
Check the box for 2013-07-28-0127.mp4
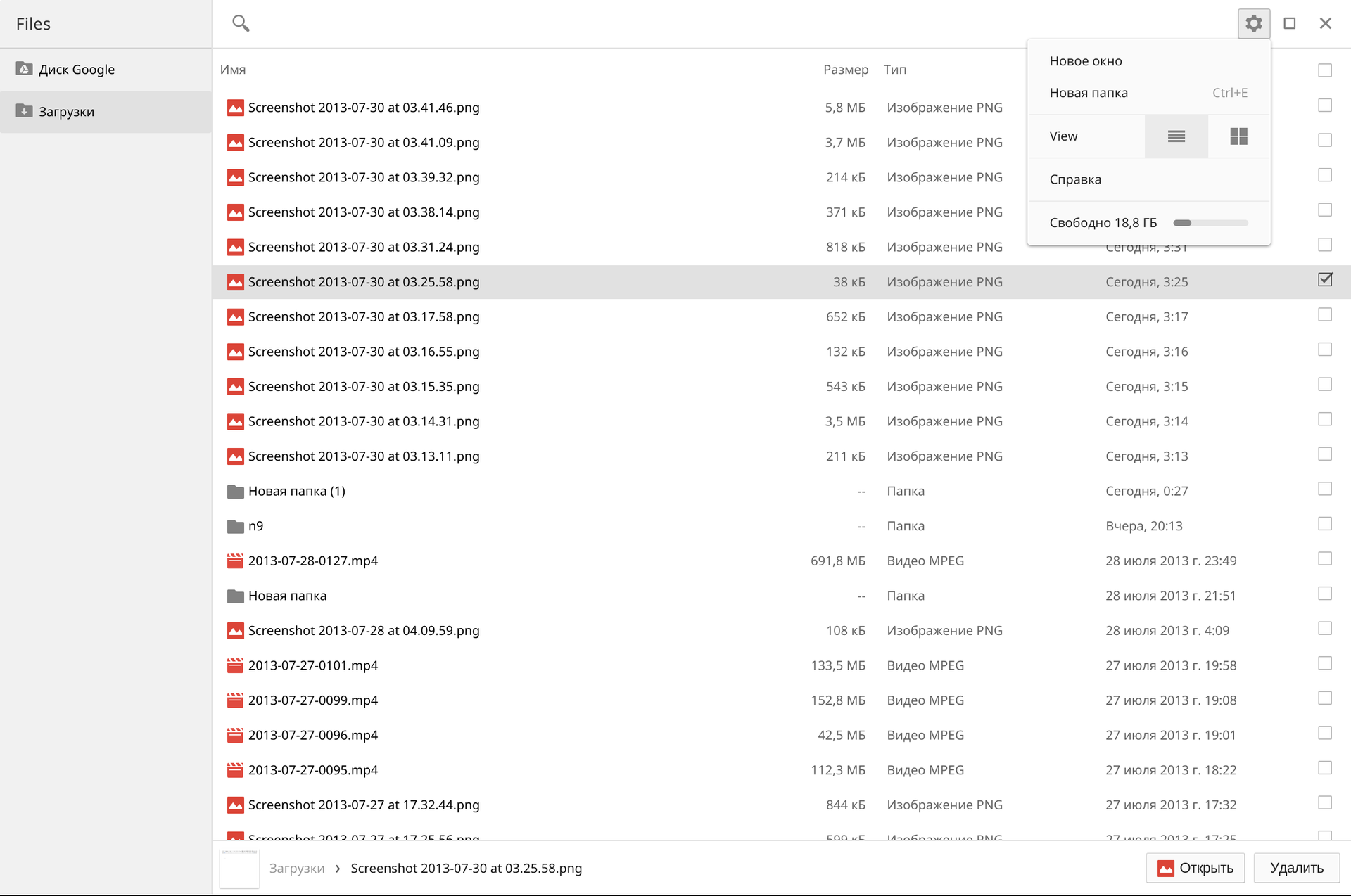(x=1325, y=558)
